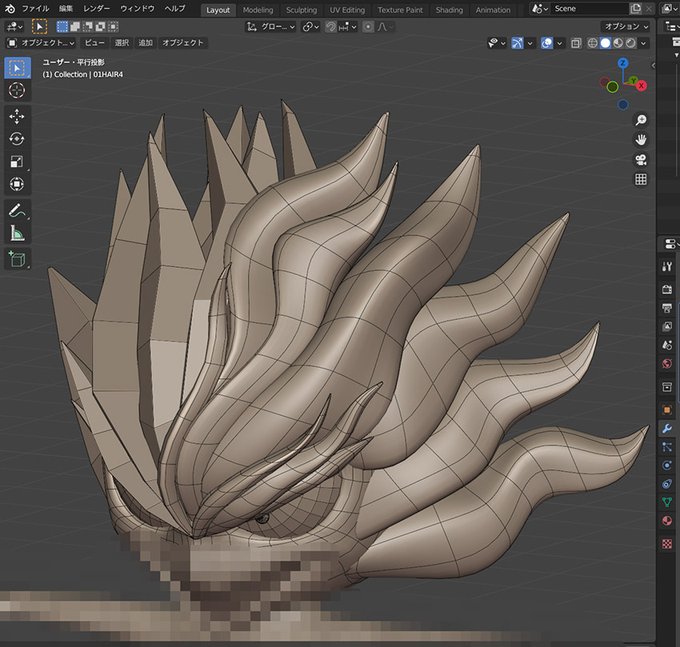Open the Object Data properties tab
The height and width of the screenshot is (647, 680).
click(667, 502)
